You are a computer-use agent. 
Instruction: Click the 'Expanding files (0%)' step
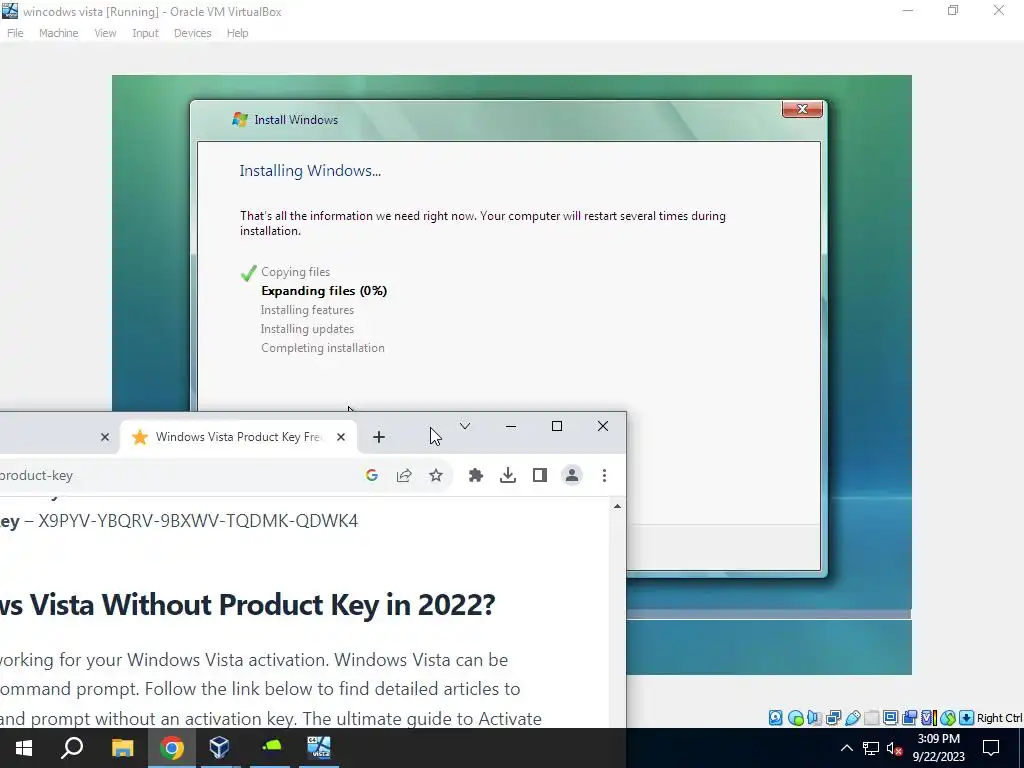pyautogui.click(x=324, y=291)
